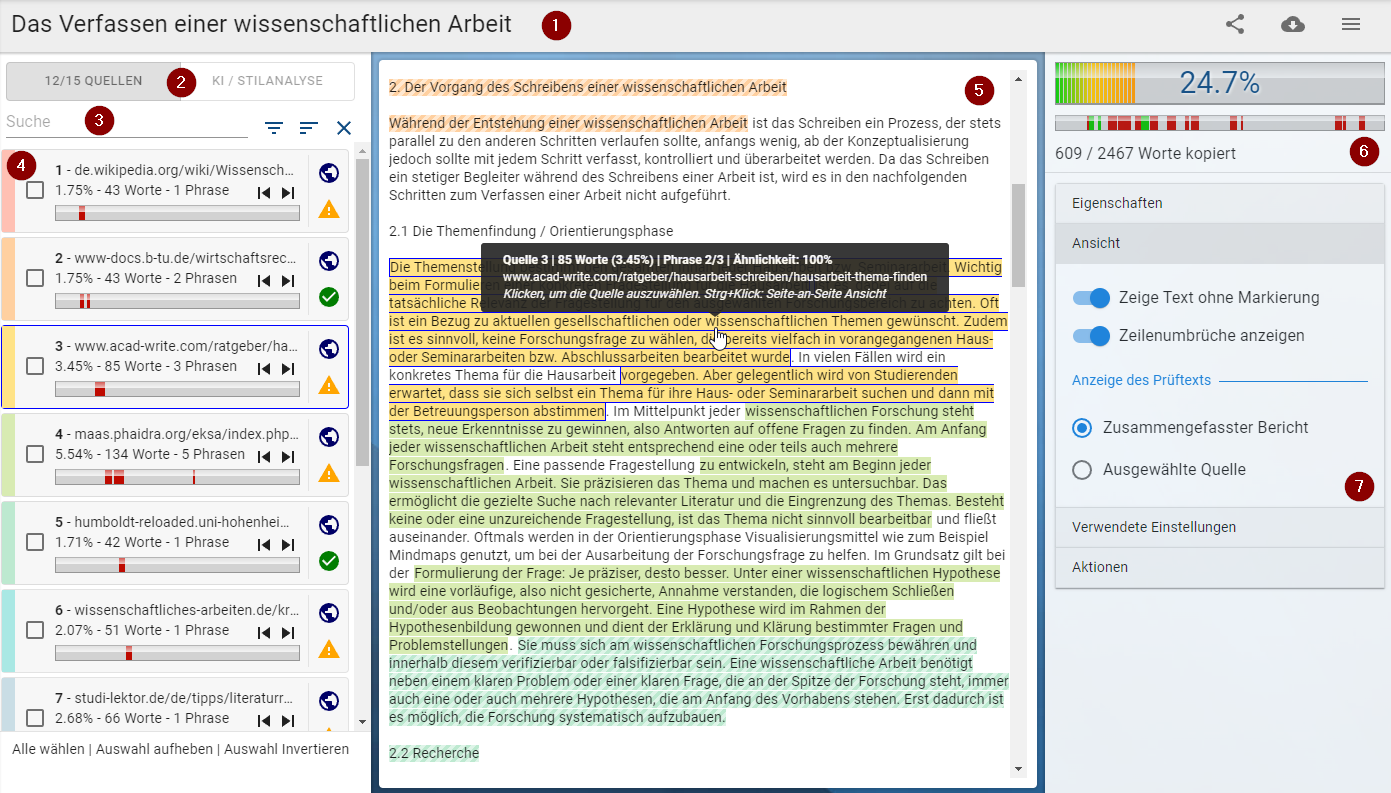Screen dimensions: 1391x793
Task: Click the cloud download icon
Action: 1293,24
